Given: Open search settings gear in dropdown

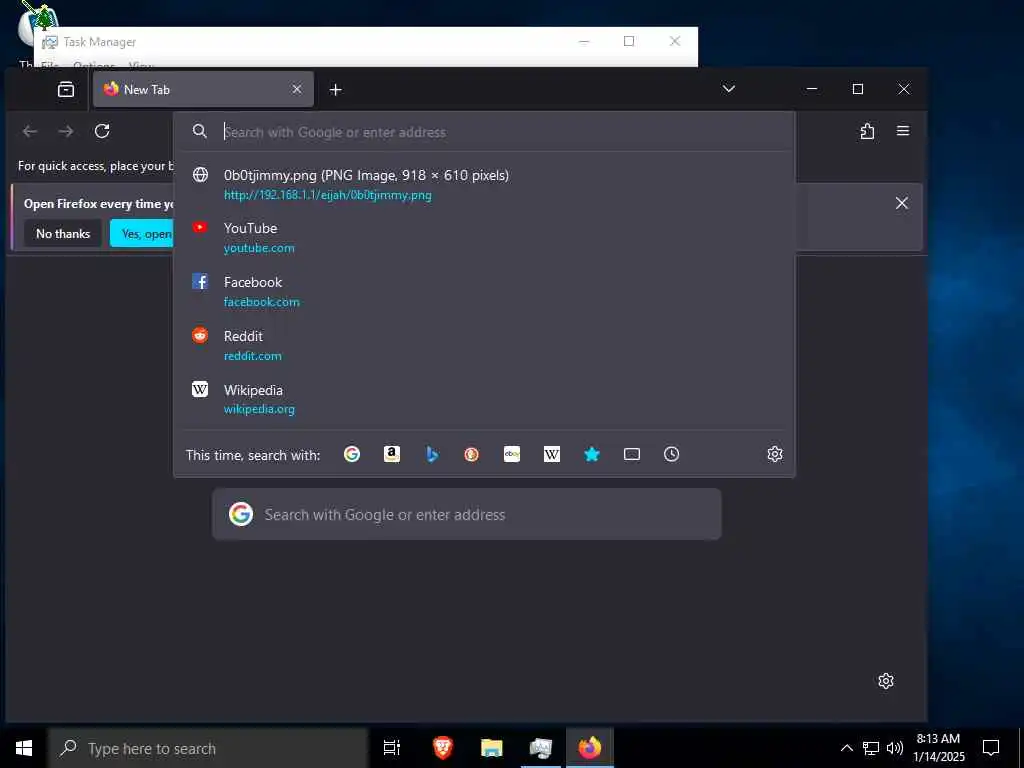Looking at the screenshot, I should [x=775, y=454].
